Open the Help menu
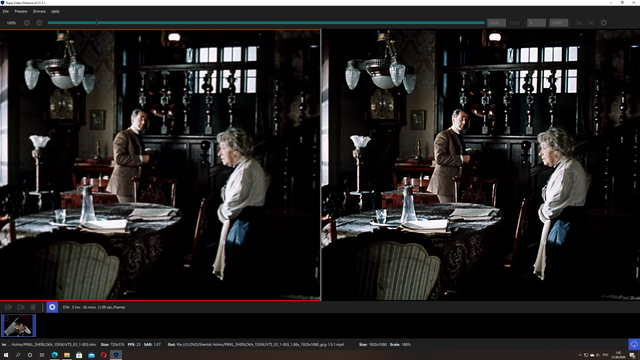Image resolution: width=640 pixels, height=360 pixels. click(x=56, y=11)
